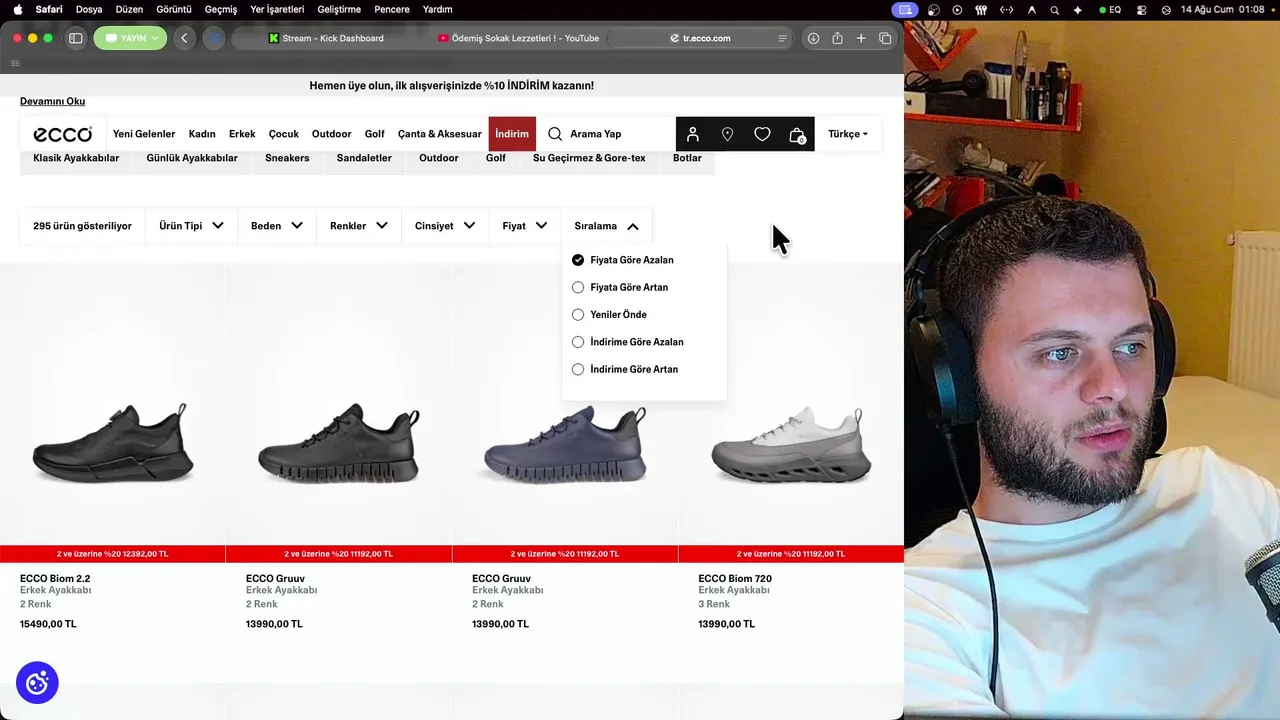
Task: Click the Devamını Oku link
Action: coord(52,101)
